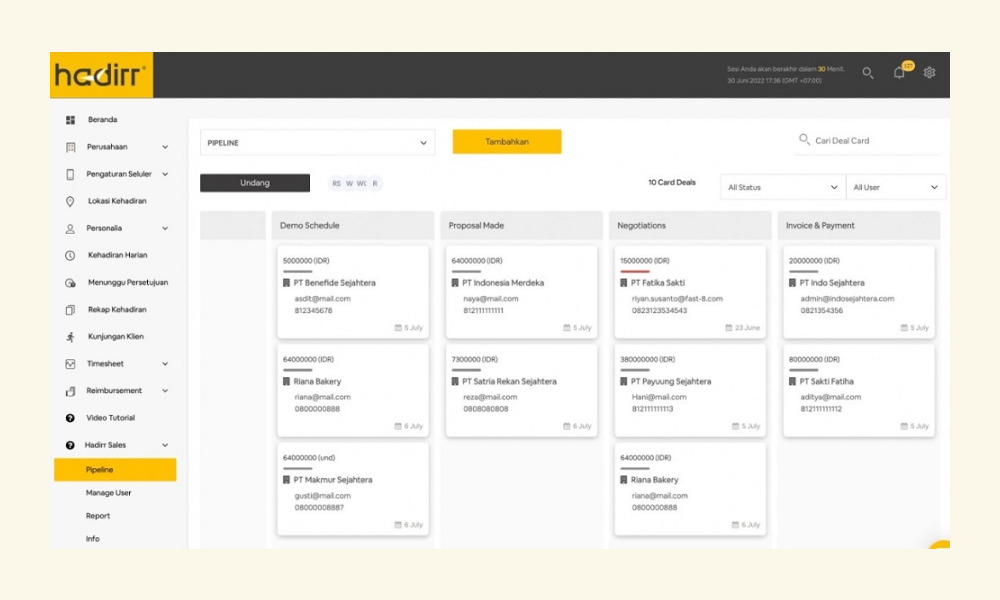Screen dimensions: 1000x600
Task: Open the All User dropdown
Action: [x=895, y=187]
